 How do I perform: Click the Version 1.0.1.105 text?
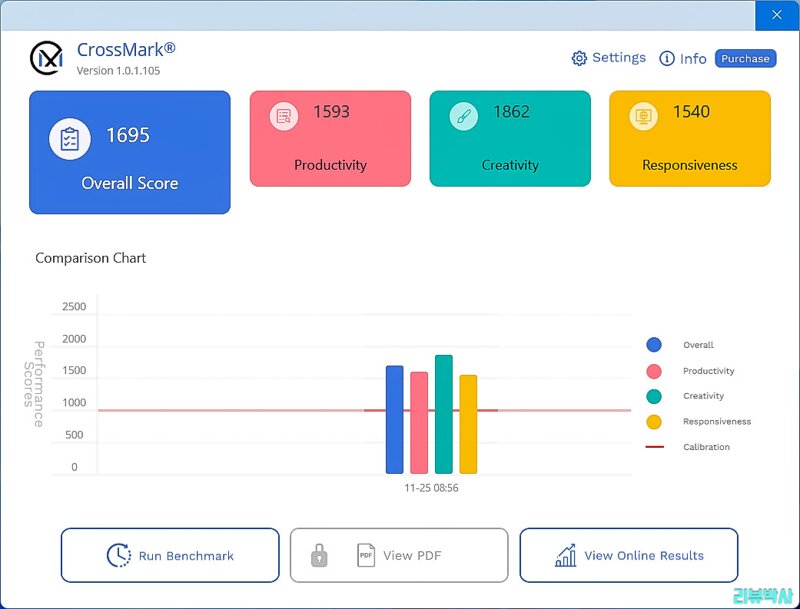(118, 71)
